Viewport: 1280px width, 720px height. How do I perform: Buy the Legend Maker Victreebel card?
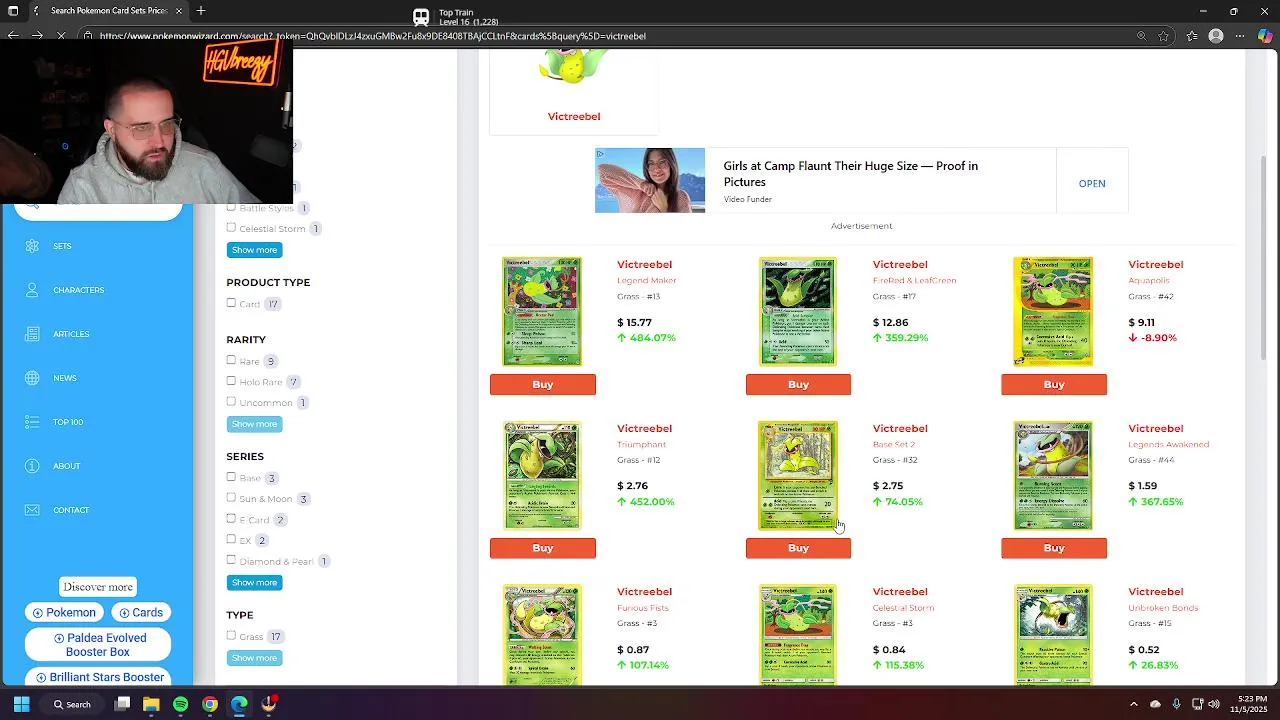543,384
